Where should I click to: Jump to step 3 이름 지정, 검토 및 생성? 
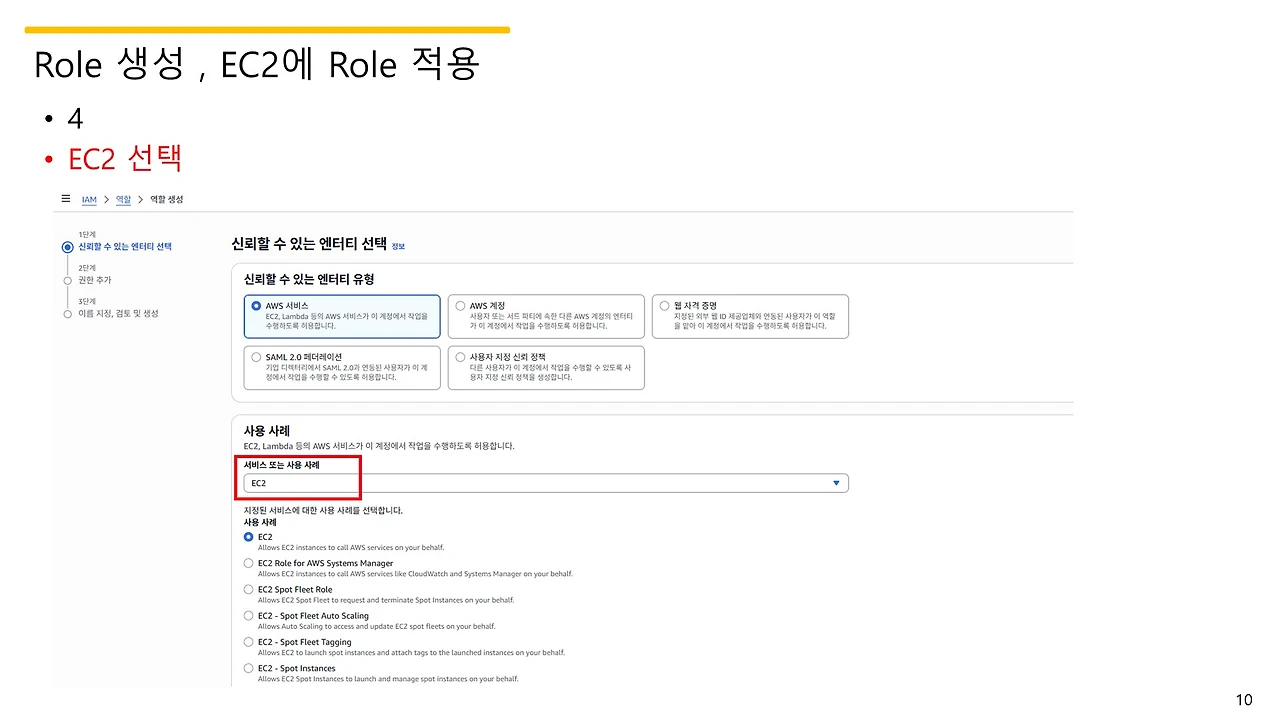click(x=118, y=313)
